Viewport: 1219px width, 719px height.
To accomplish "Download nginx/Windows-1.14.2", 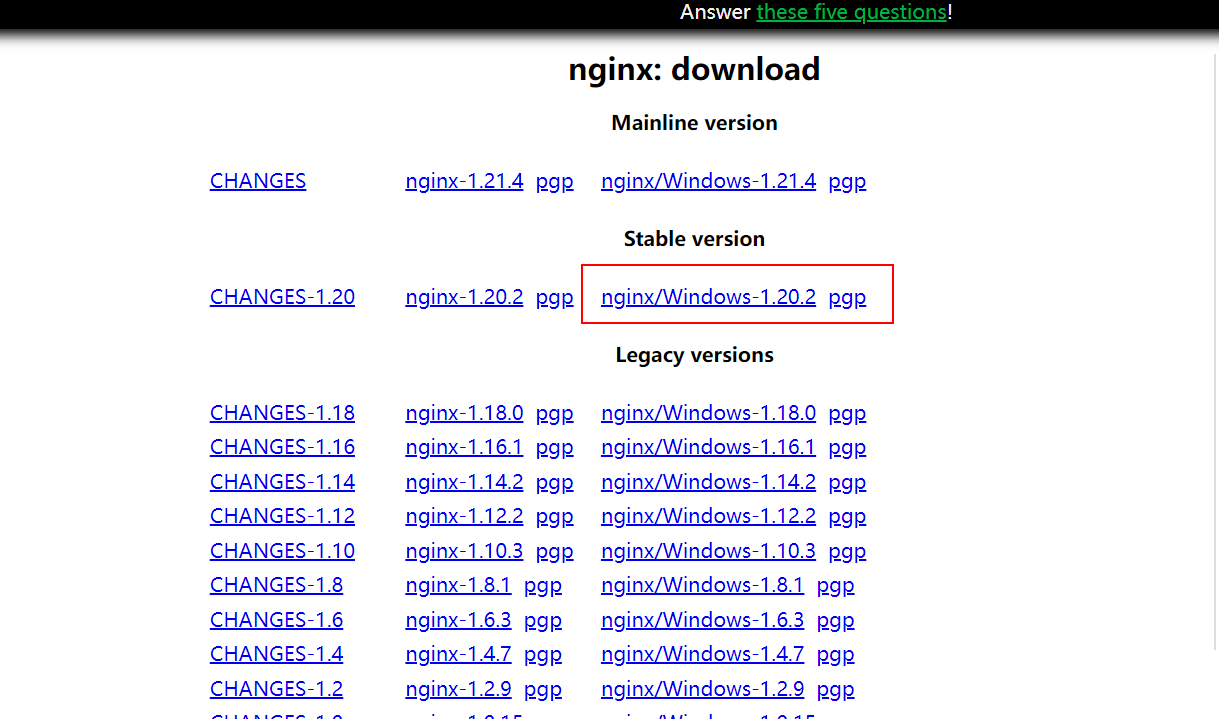I will pyautogui.click(x=708, y=482).
